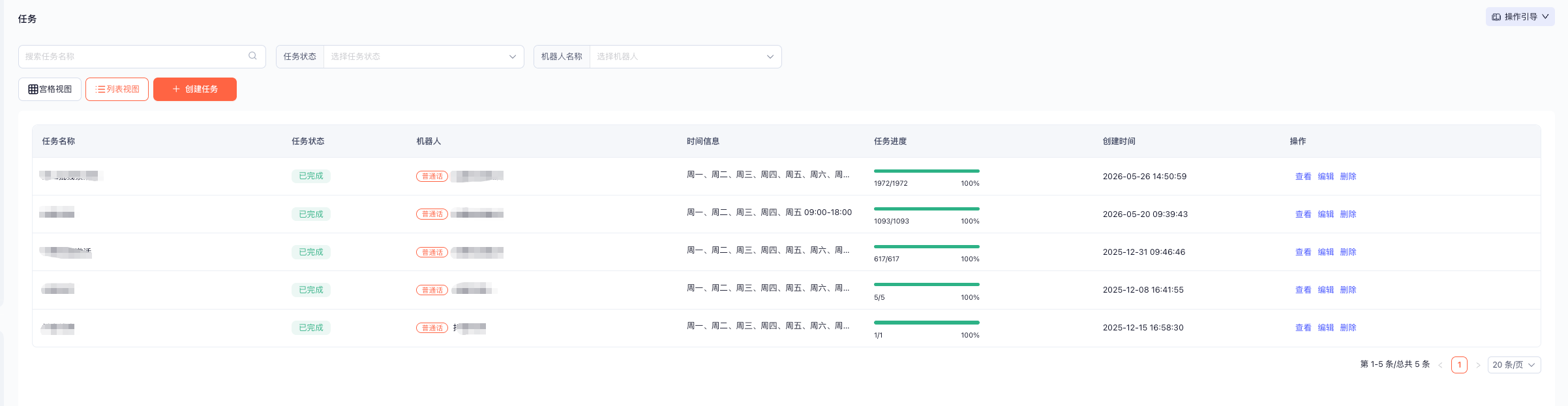Click 删除 for task created 2026-05-20 09:39:43
Screen dimensions: 1568x406
tap(1348, 214)
